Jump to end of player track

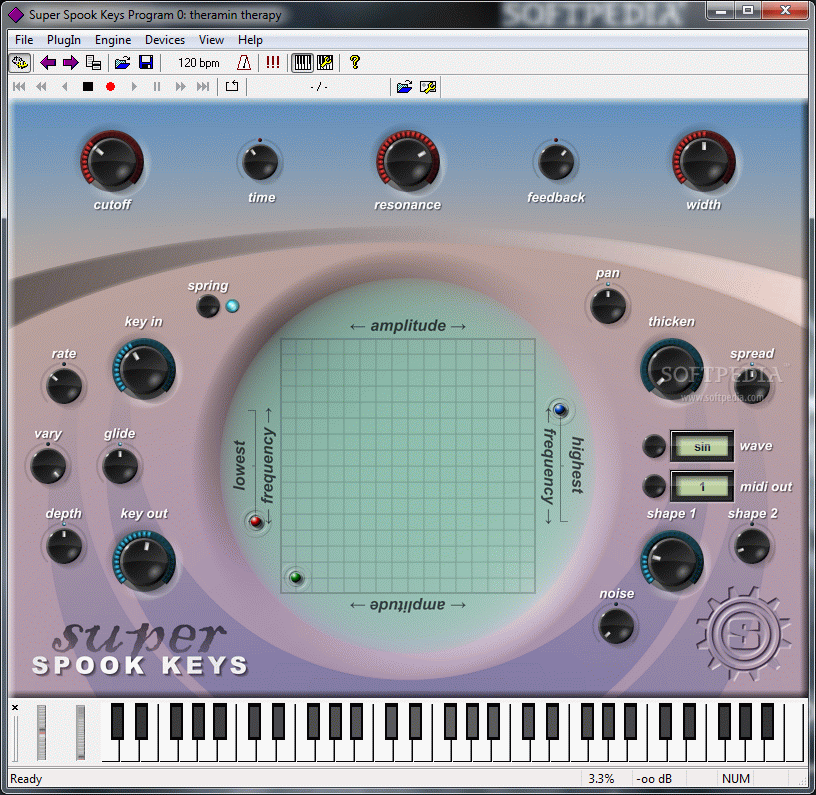(x=203, y=87)
